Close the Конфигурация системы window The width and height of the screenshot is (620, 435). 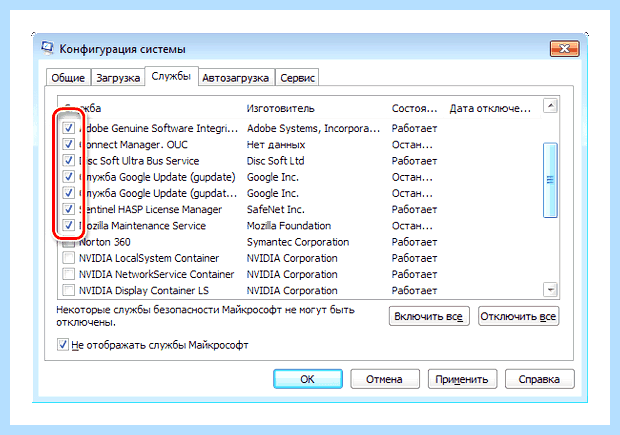(565, 49)
